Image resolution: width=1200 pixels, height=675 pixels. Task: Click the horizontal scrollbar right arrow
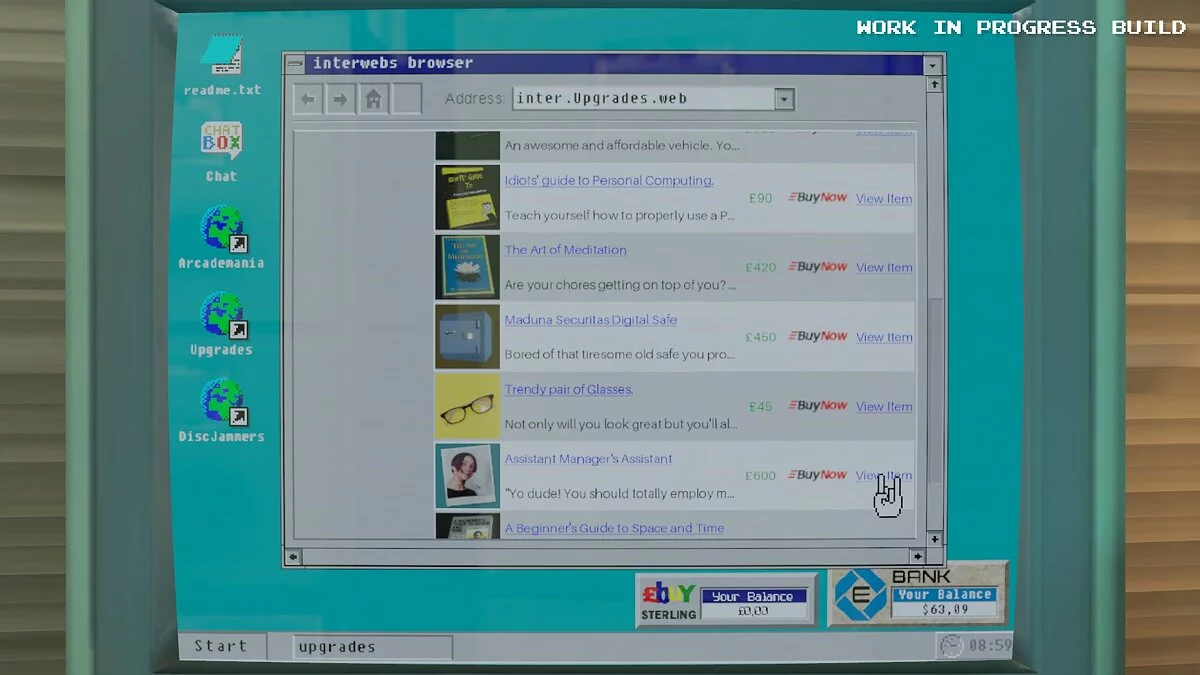[918, 556]
